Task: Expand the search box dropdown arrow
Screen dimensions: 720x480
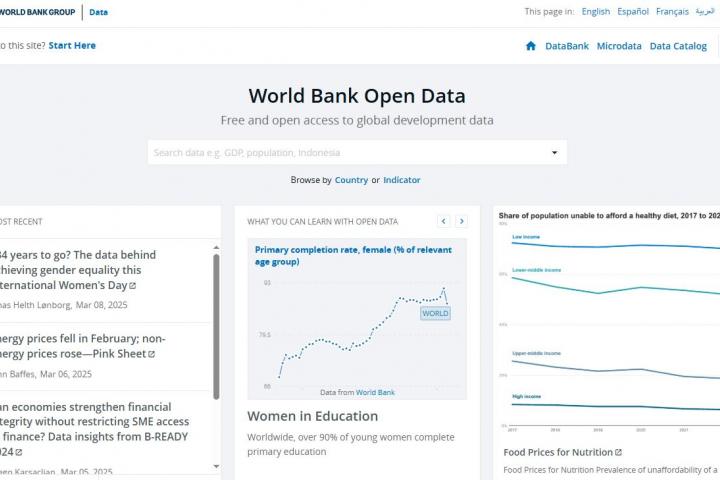Action: 554,153
